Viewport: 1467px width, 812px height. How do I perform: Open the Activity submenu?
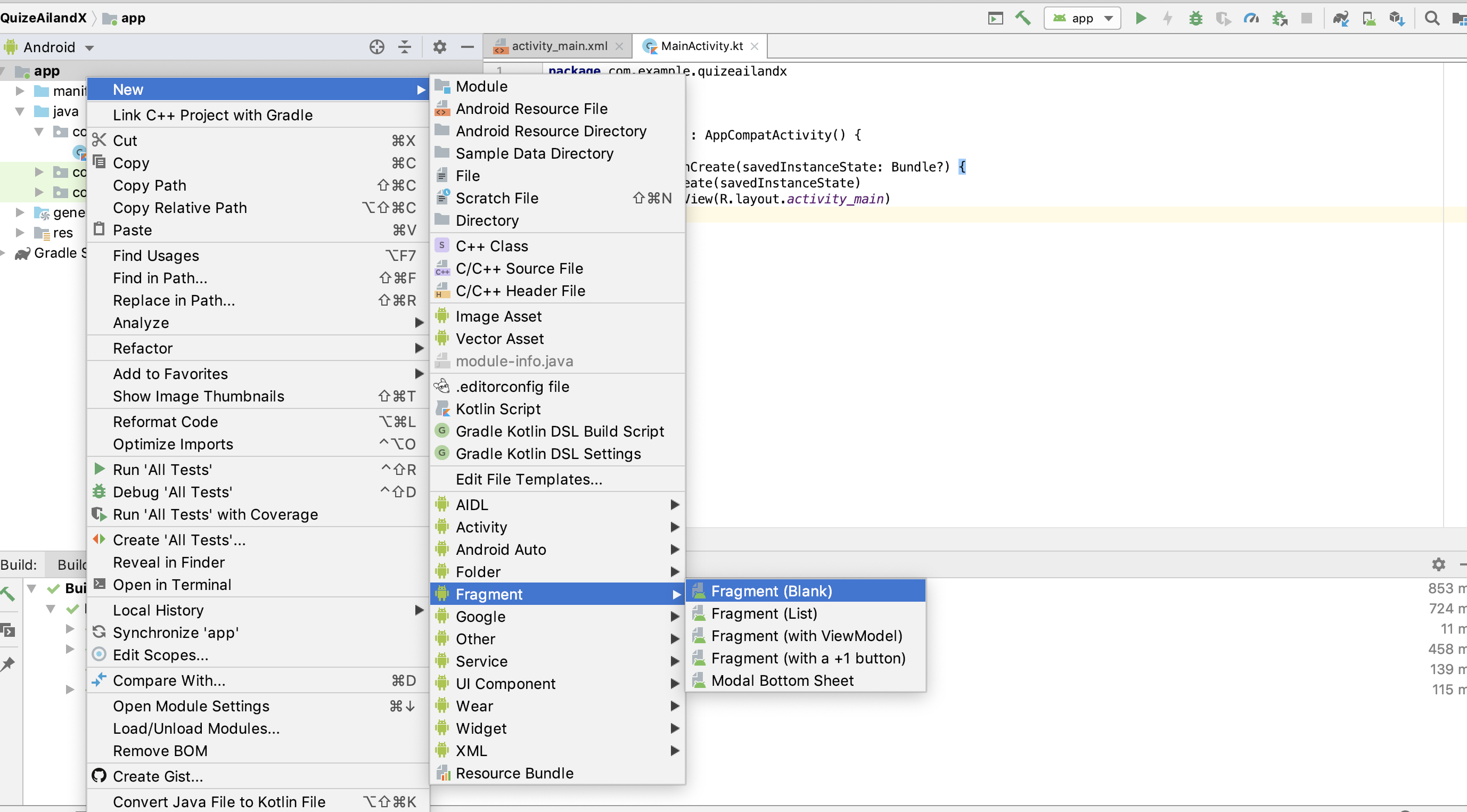[558, 527]
